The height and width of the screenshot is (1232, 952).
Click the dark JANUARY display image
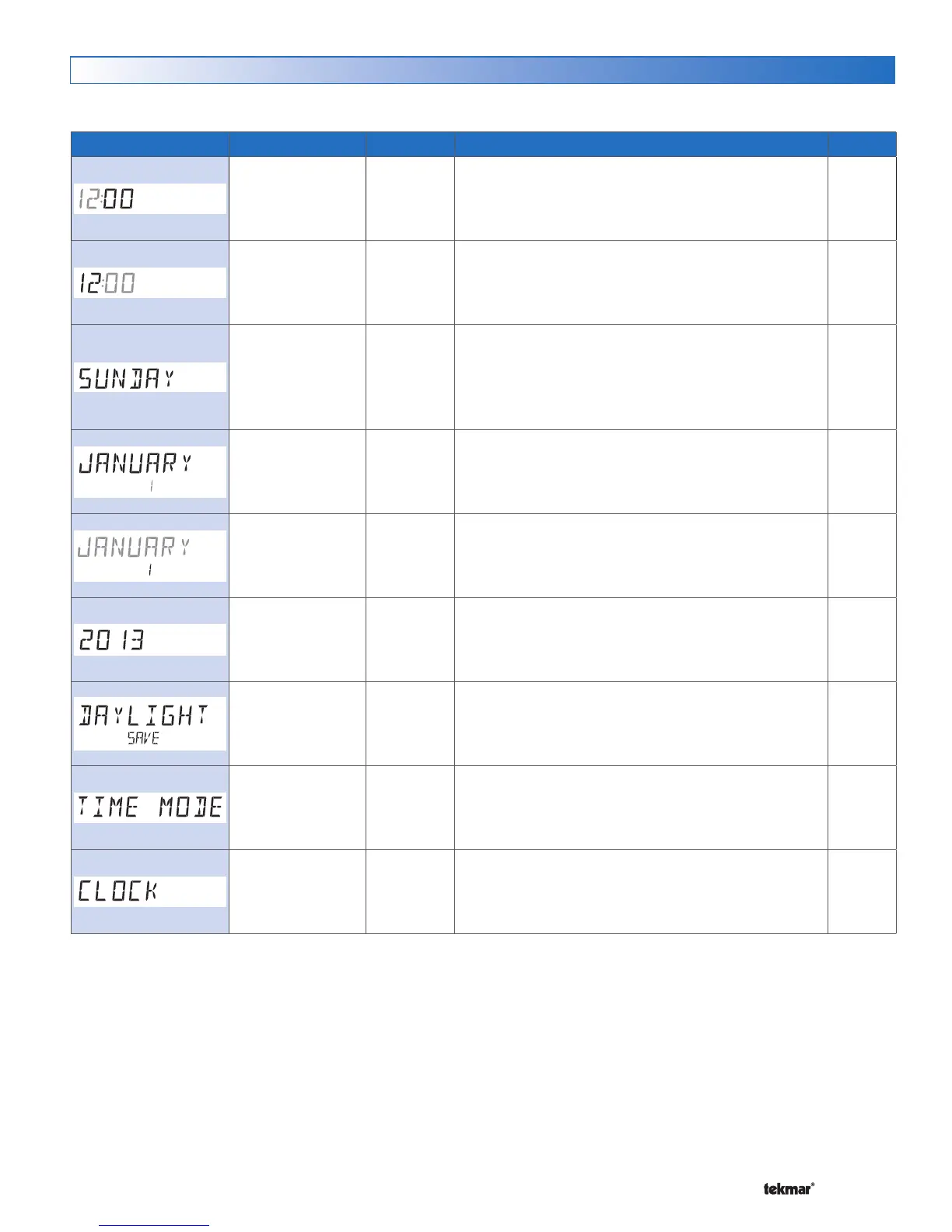pyautogui.click(x=149, y=471)
